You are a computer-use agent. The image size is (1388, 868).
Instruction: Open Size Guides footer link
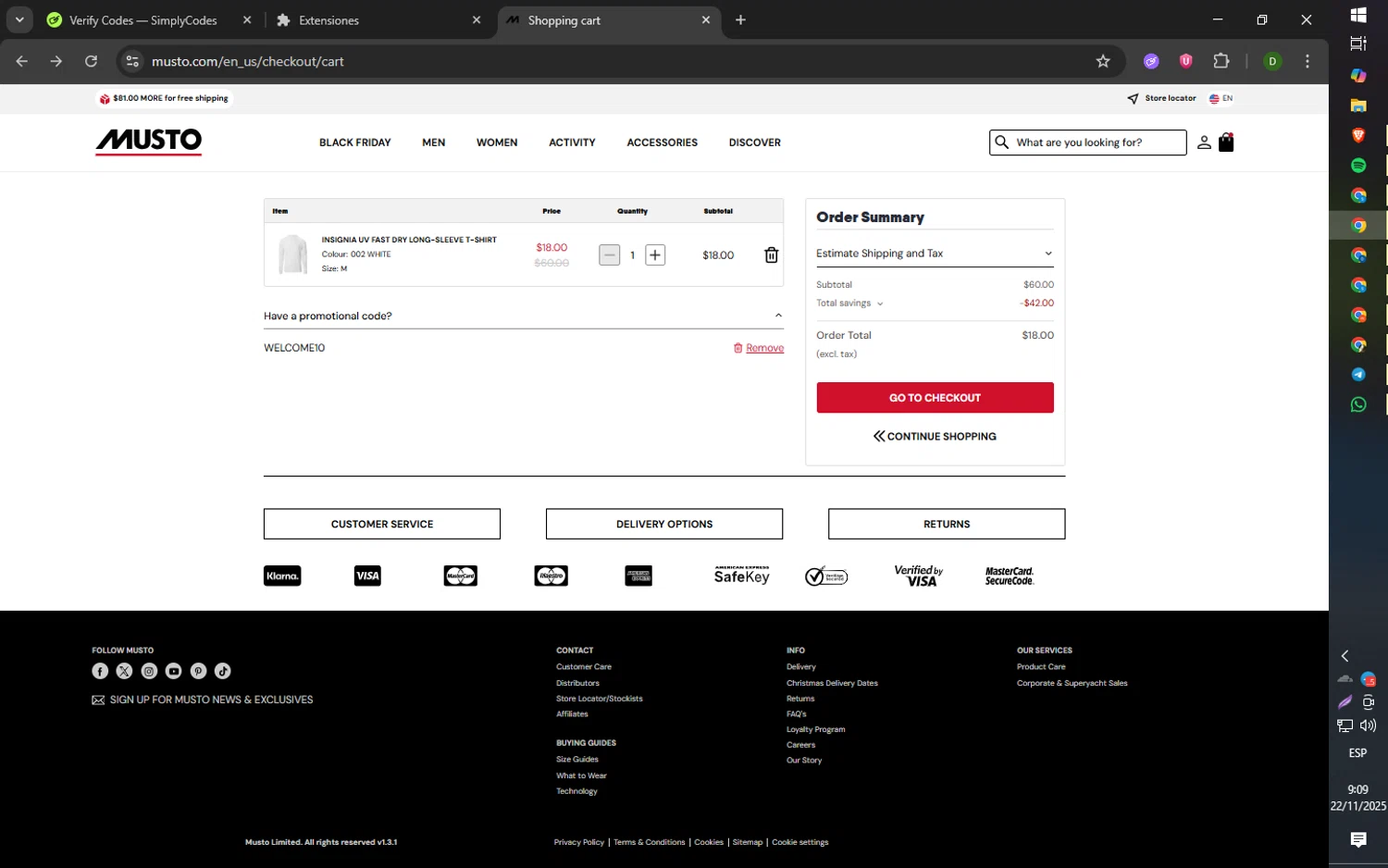click(577, 760)
